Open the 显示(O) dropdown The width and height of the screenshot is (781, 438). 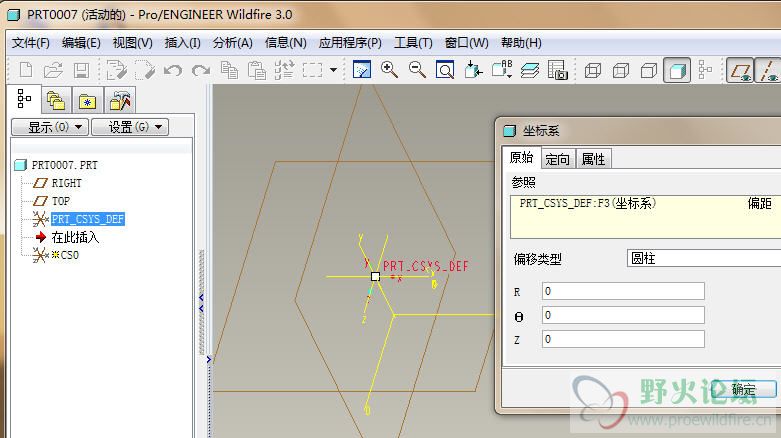(x=50, y=127)
